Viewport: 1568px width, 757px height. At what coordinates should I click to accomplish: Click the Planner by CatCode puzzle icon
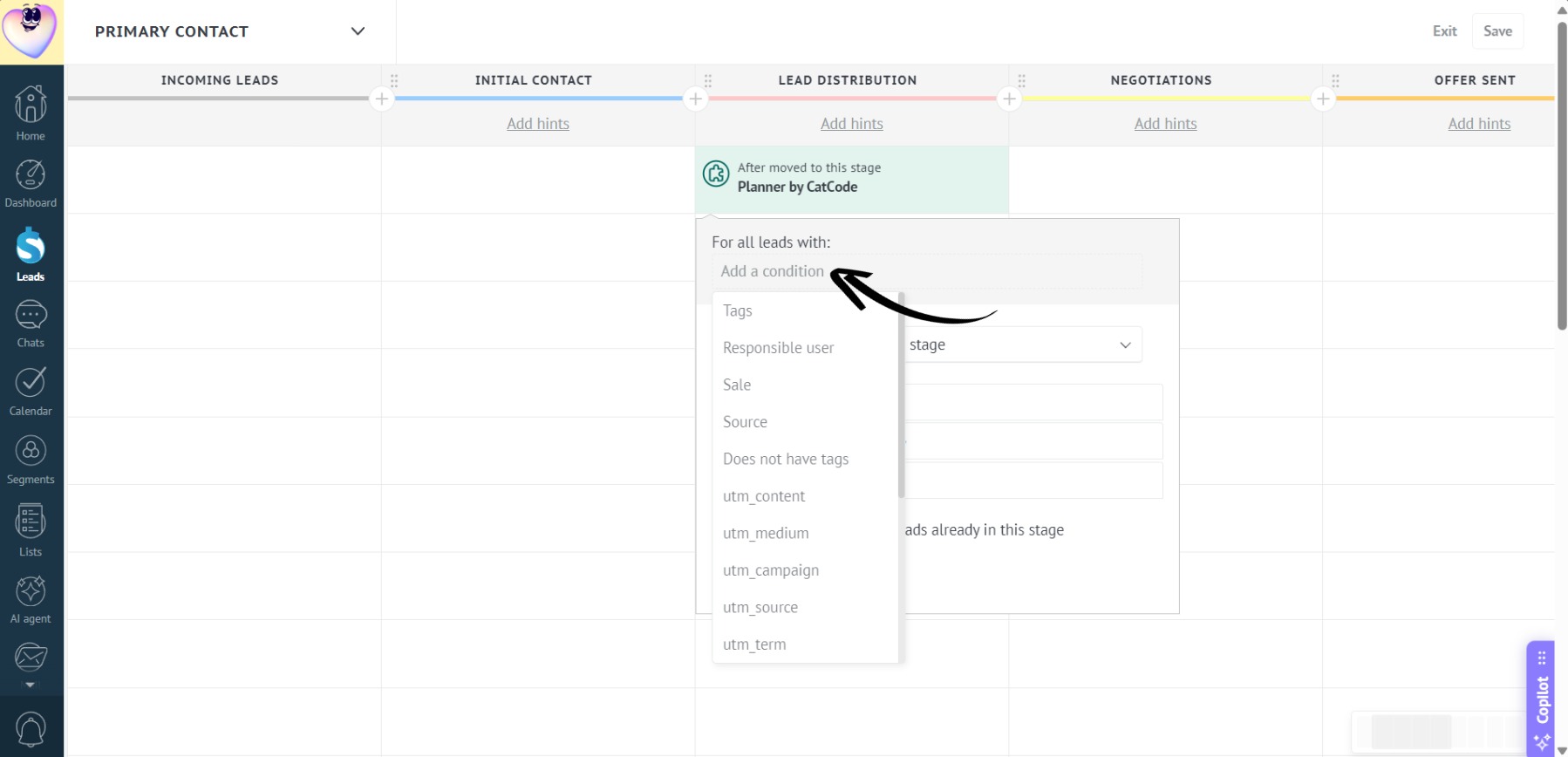(716, 174)
